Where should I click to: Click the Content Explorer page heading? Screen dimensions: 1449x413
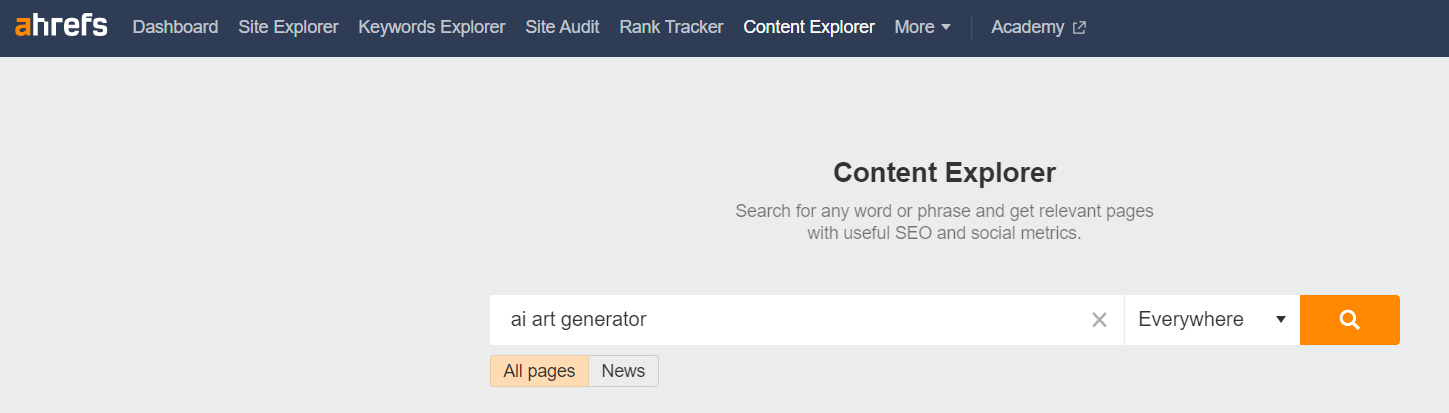point(944,173)
